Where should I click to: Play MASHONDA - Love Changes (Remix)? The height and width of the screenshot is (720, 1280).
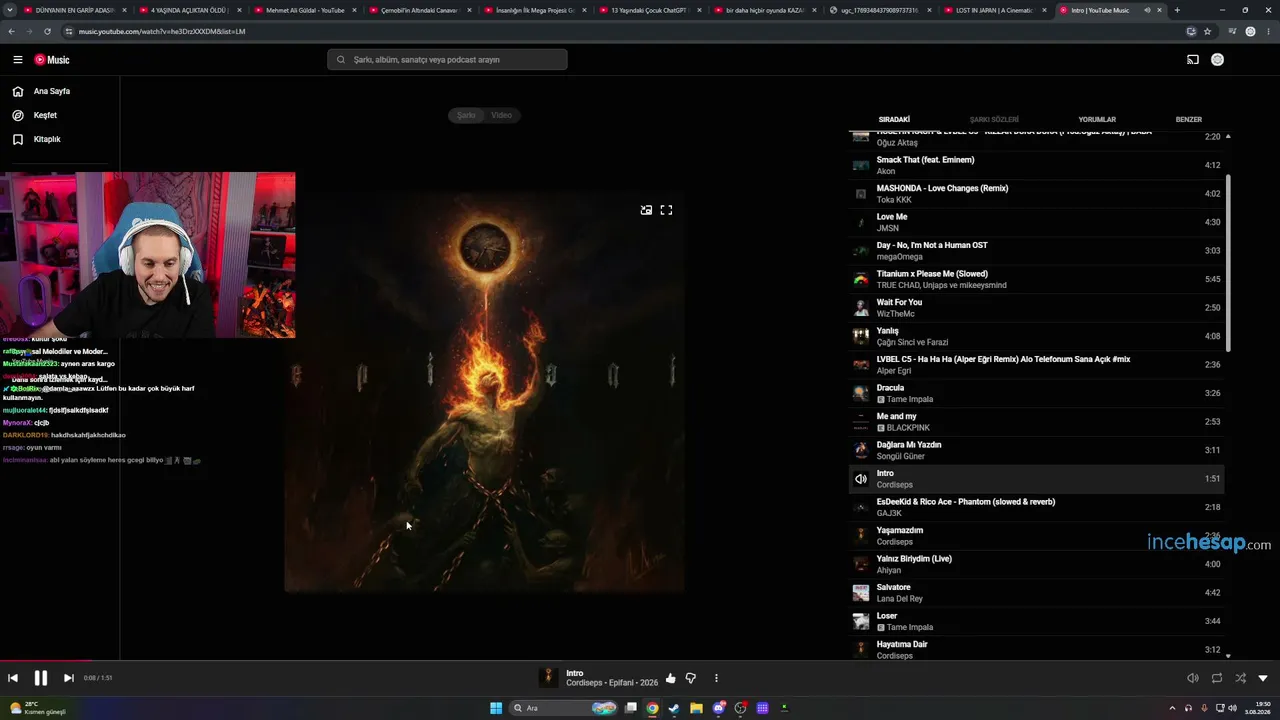point(1036,194)
